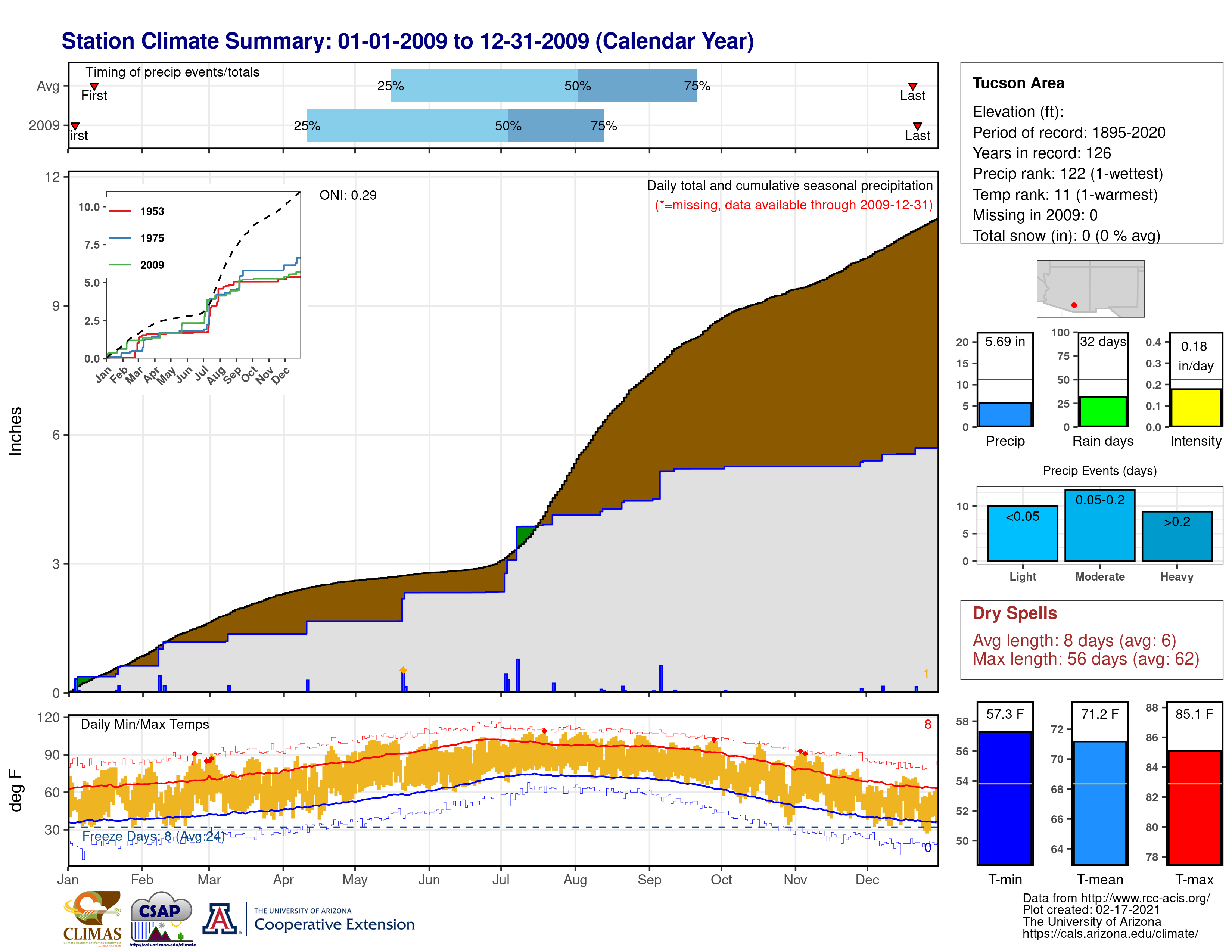The width and height of the screenshot is (1232, 952).
Task: Click the 2009 light-blue timing bar
Action: click(x=408, y=125)
